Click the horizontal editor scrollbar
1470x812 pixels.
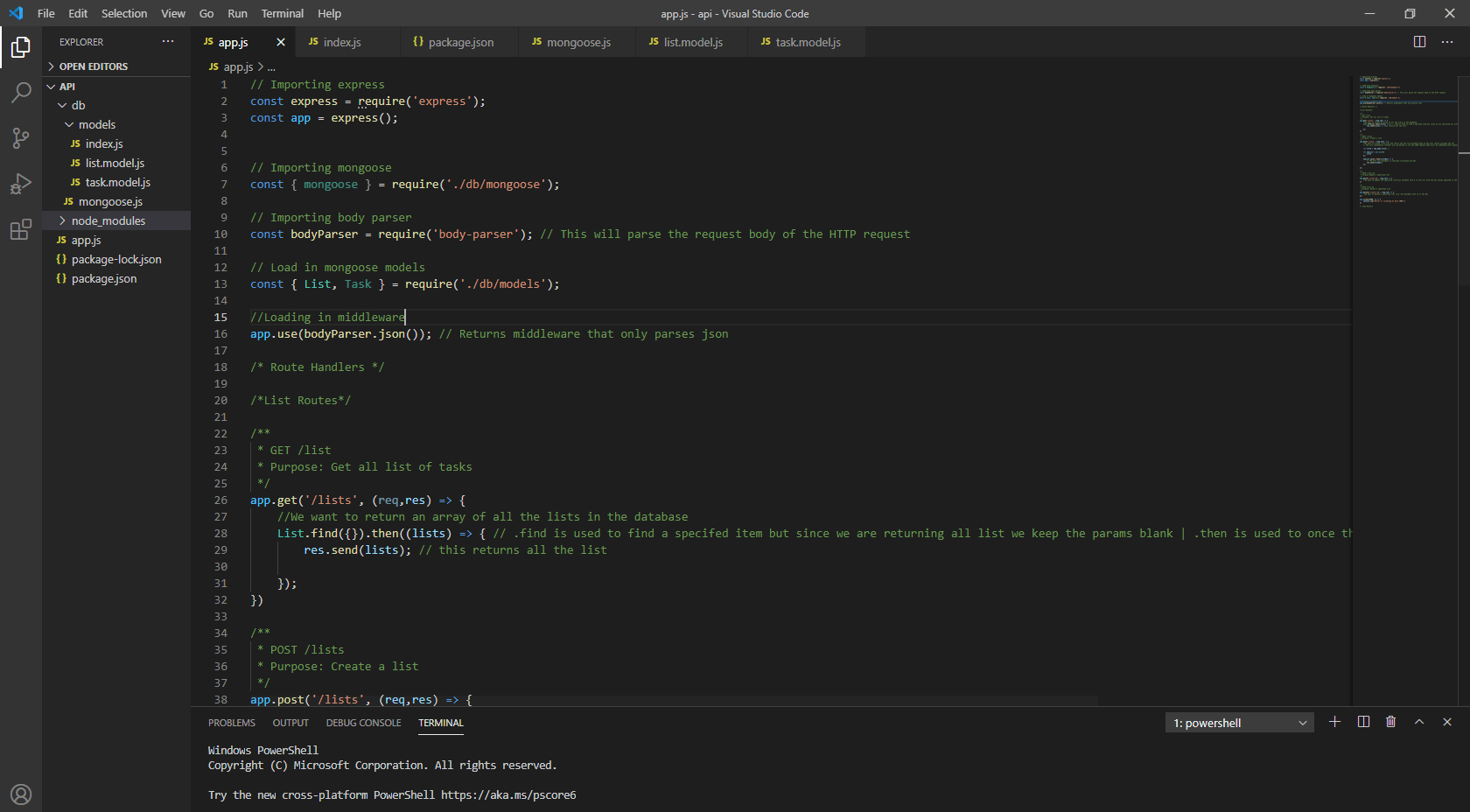(644, 701)
